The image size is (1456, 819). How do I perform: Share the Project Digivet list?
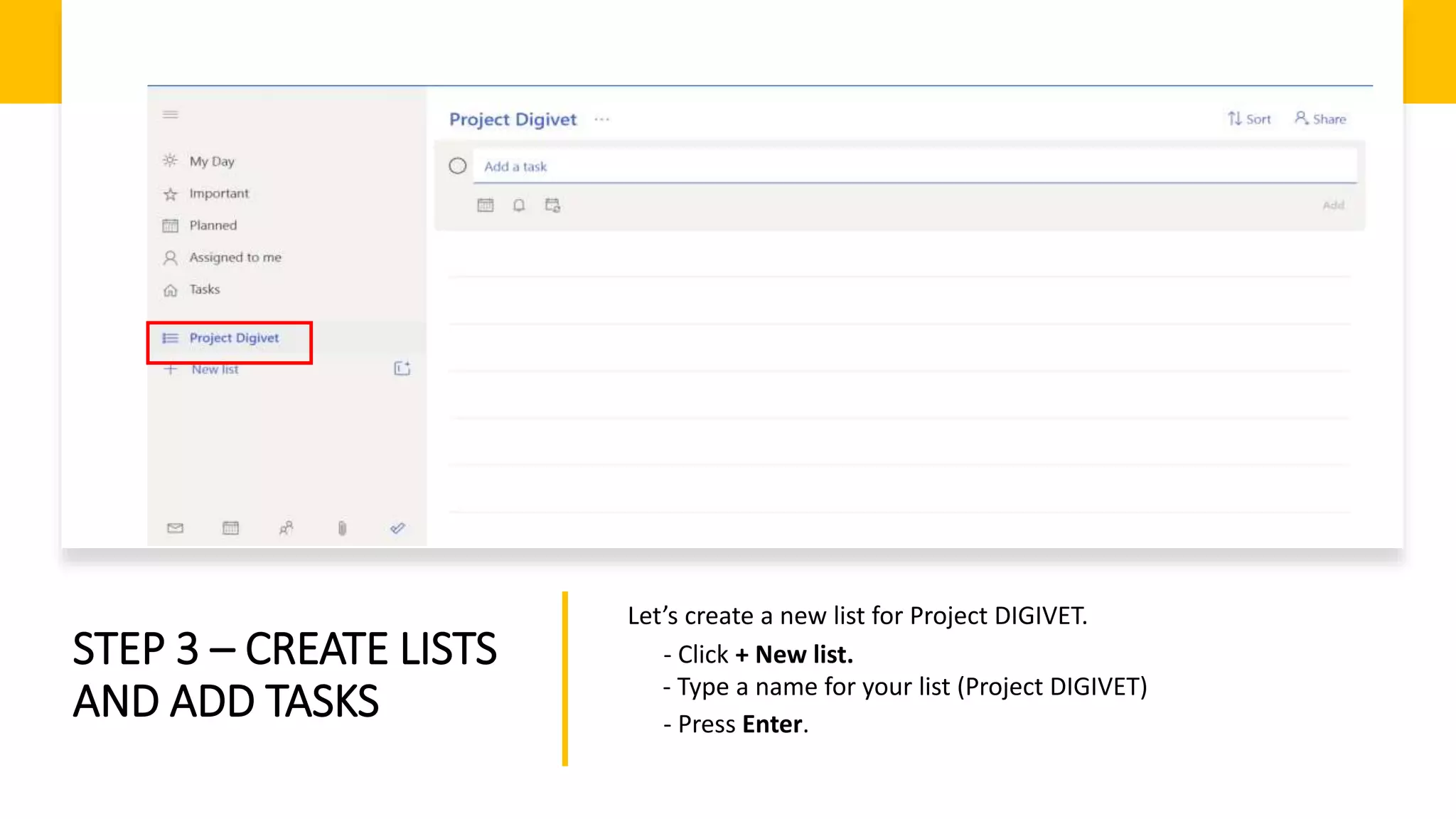1320,119
